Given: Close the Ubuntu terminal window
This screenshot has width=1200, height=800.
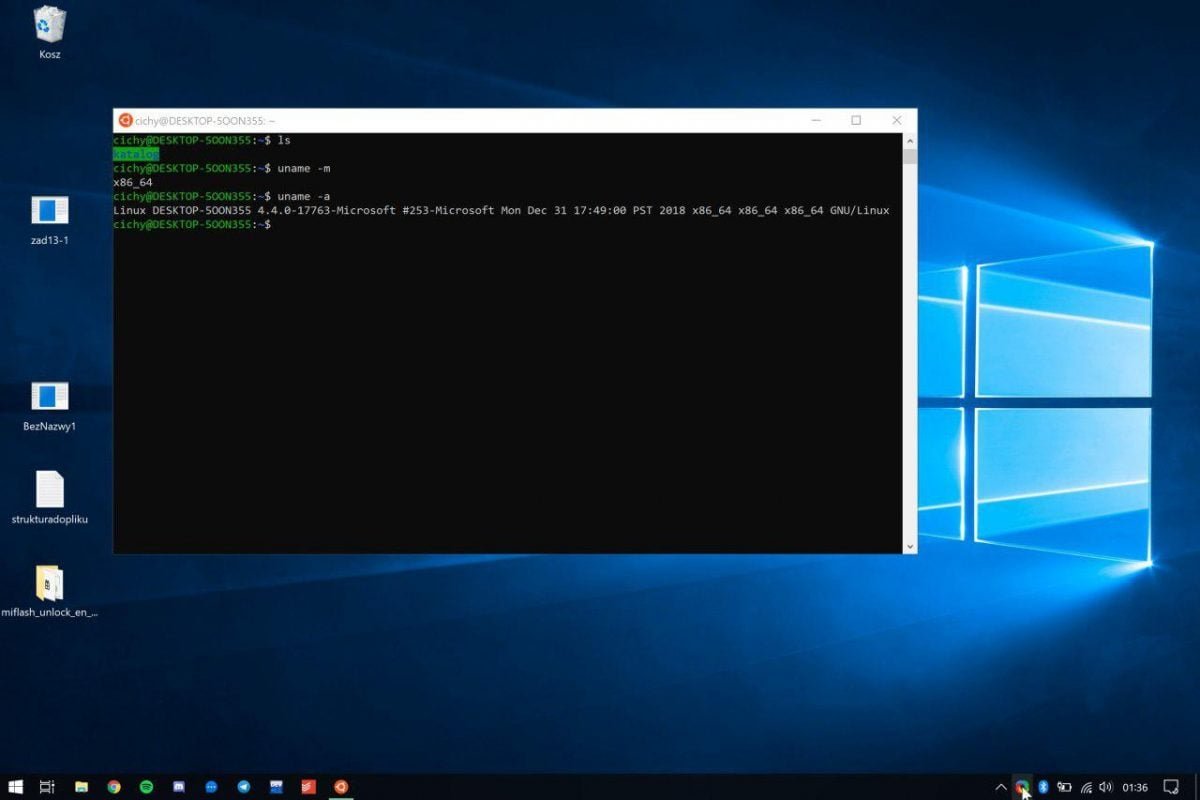Looking at the screenshot, I should [896, 120].
